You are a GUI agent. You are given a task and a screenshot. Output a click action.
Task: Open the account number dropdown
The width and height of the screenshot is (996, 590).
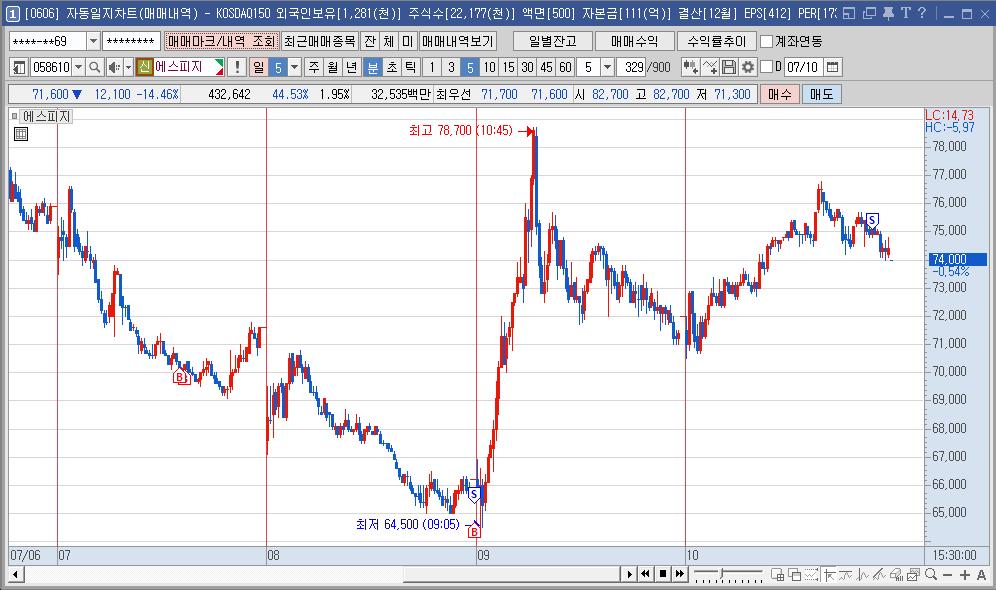tap(93, 41)
